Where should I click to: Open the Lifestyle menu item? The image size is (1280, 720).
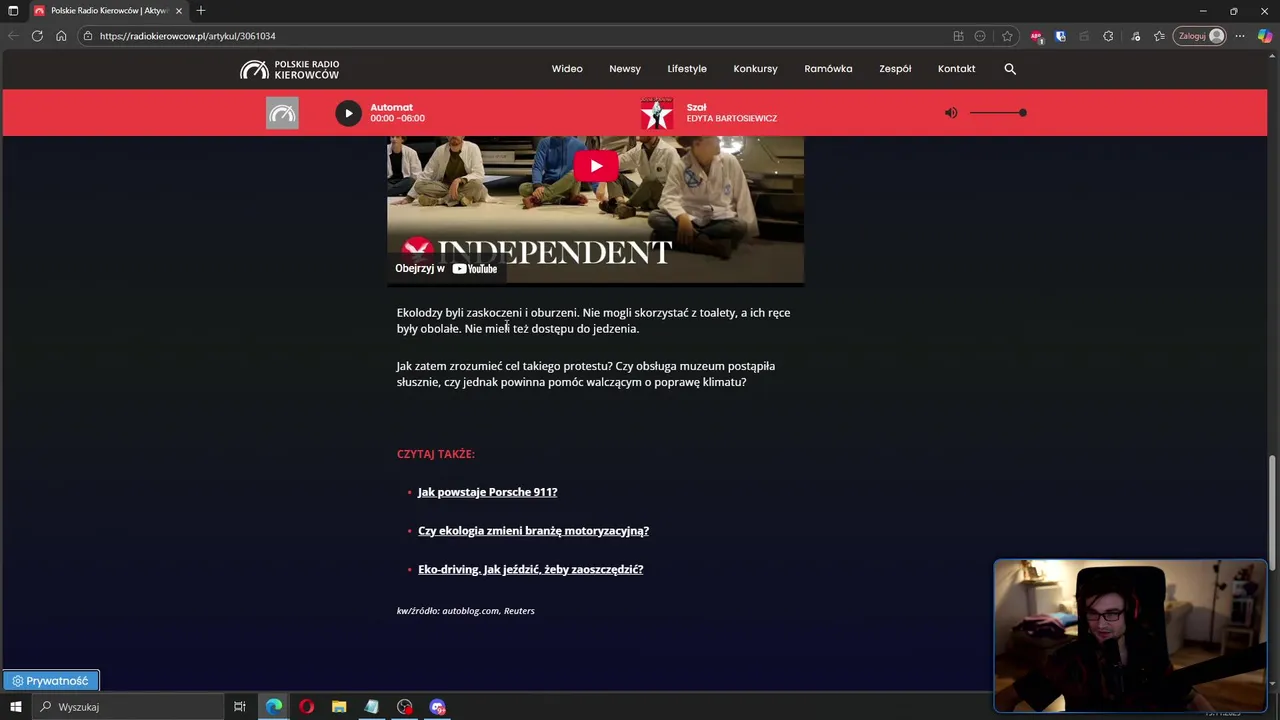(x=687, y=69)
